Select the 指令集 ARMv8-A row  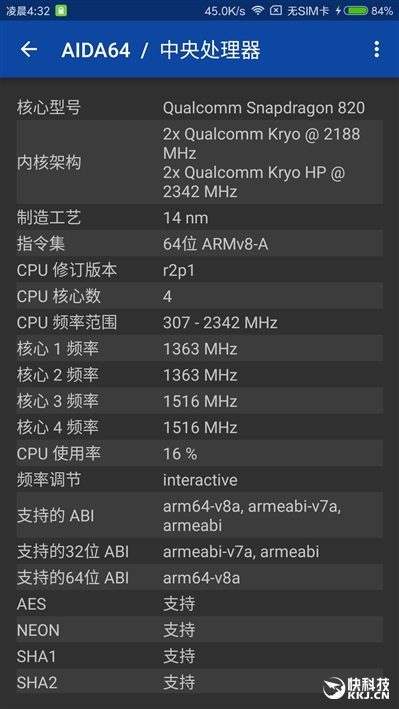(x=200, y=244)
